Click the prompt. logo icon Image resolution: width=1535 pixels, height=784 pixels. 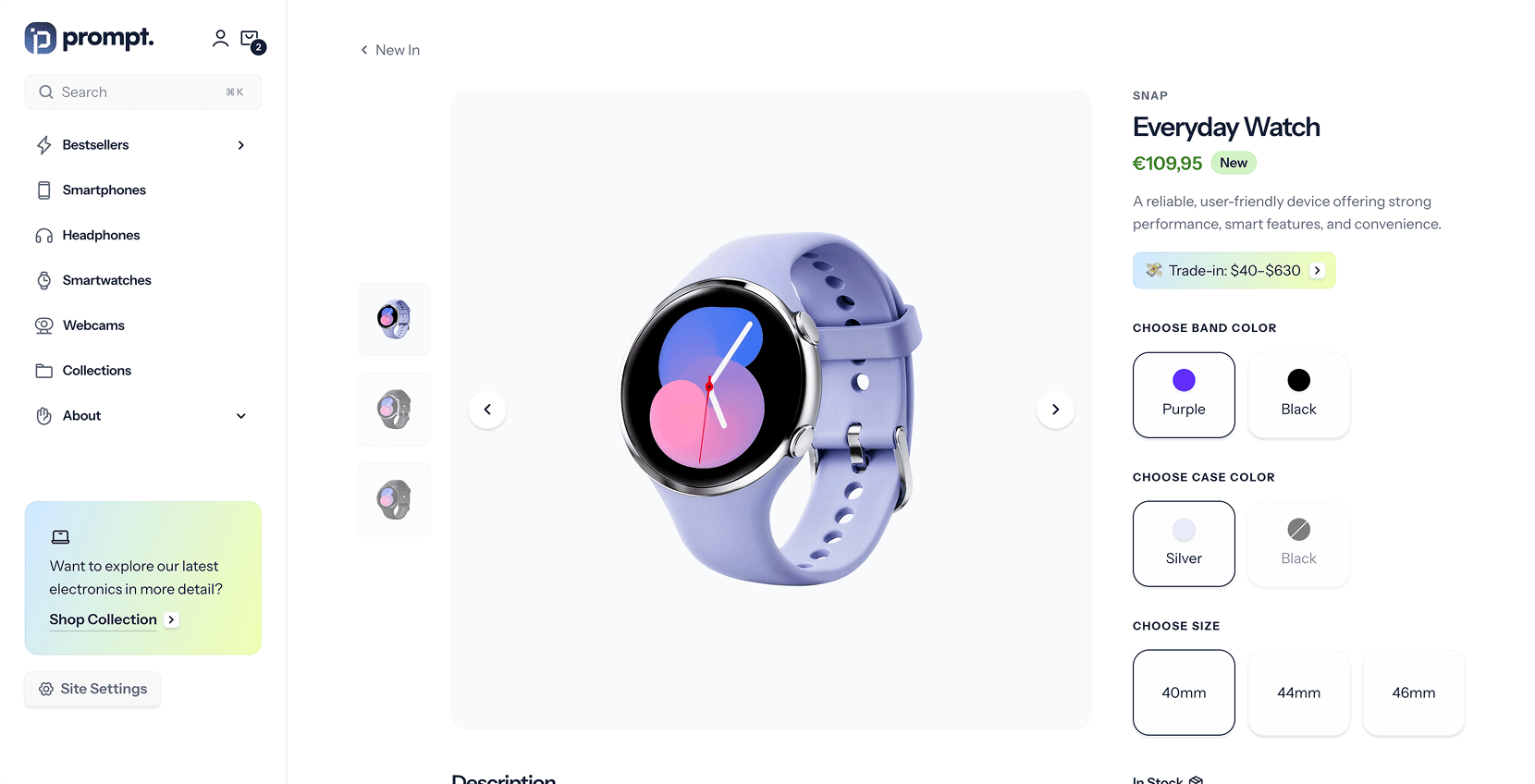41,38
